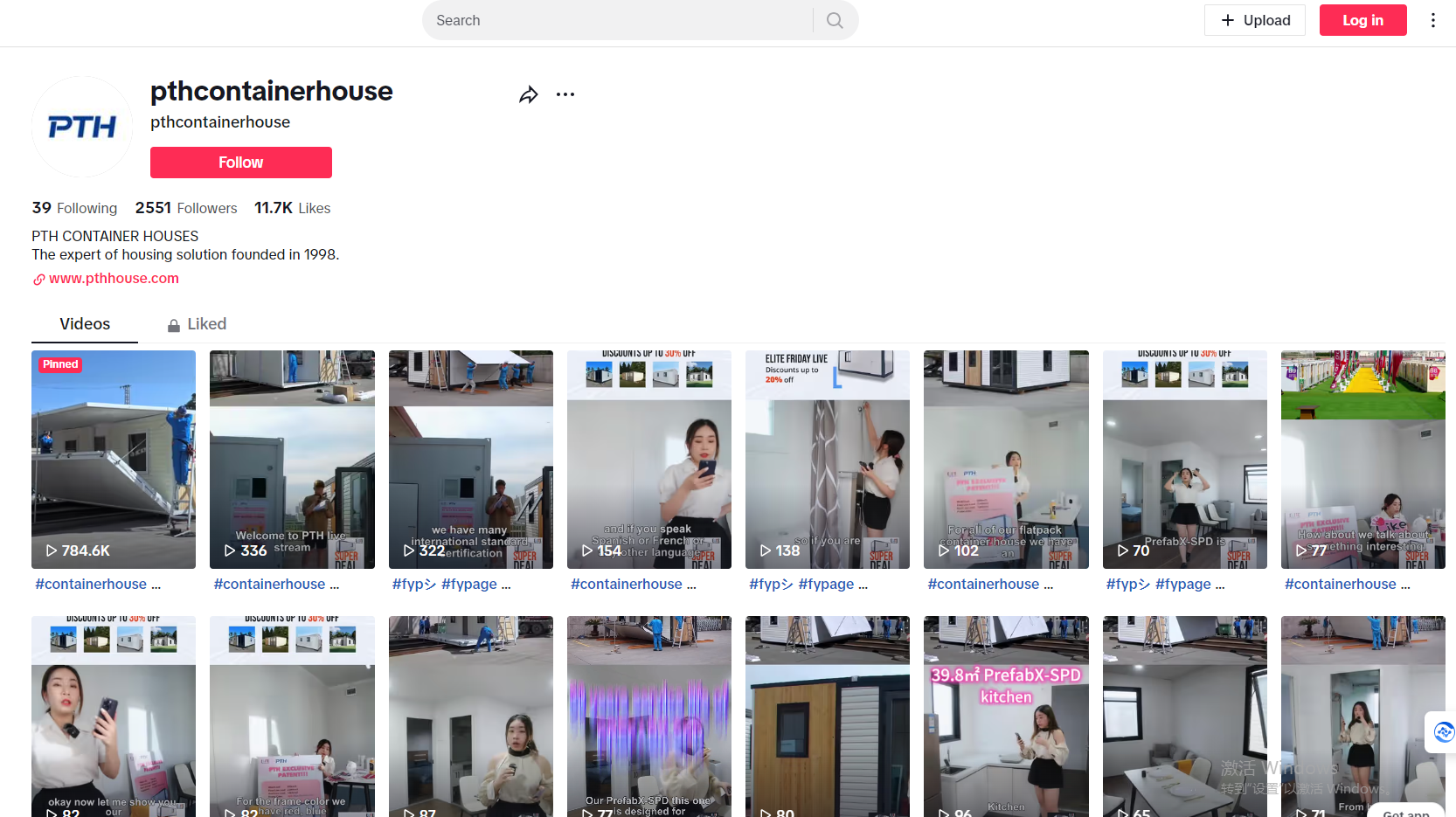Open the video with 336 views
This screenshot has width=1456, height=817.
[292, 460]
